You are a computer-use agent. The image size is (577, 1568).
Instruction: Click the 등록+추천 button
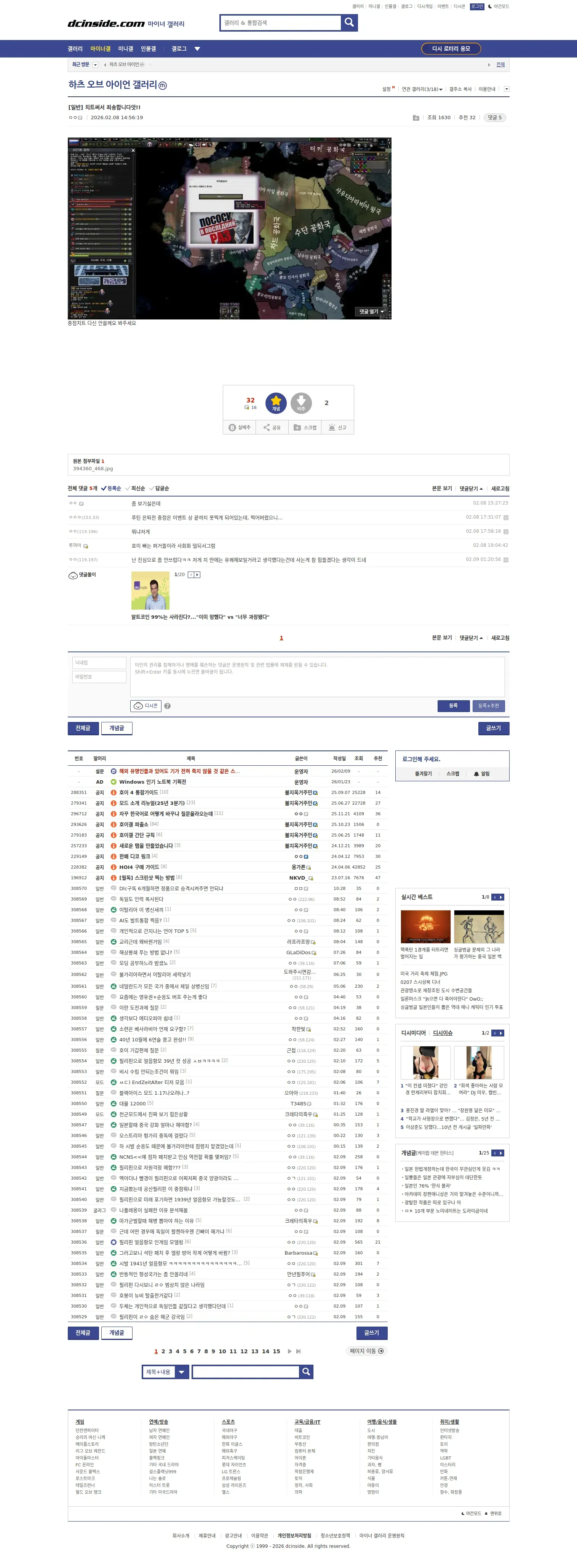[x=488, y=706]
